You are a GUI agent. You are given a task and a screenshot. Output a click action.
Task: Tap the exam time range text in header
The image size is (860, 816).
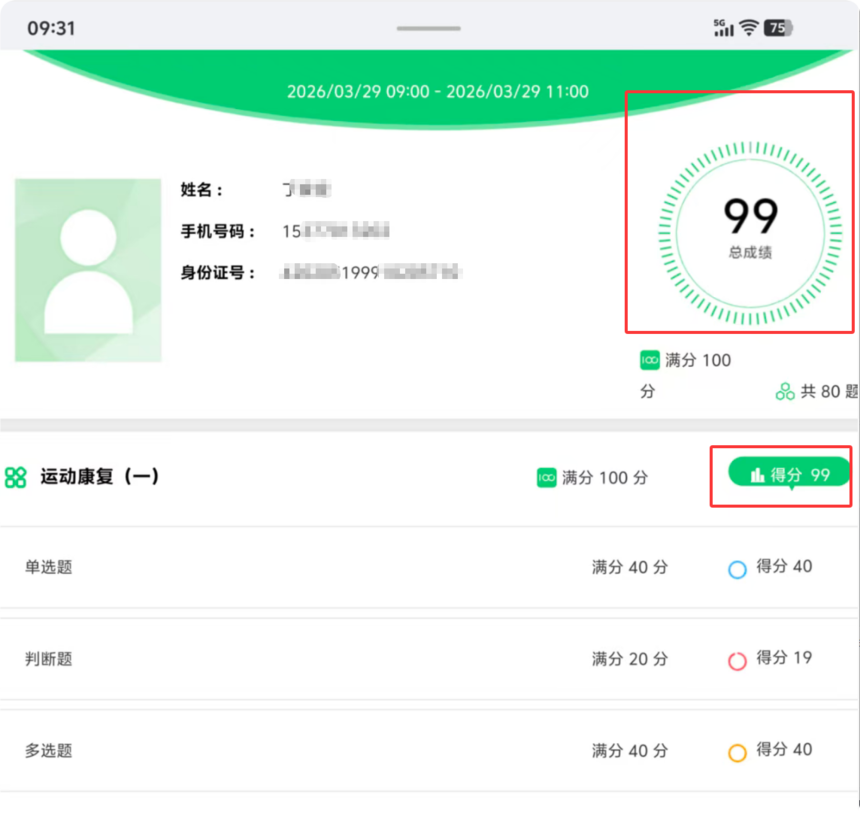click(x=437, y=92)
